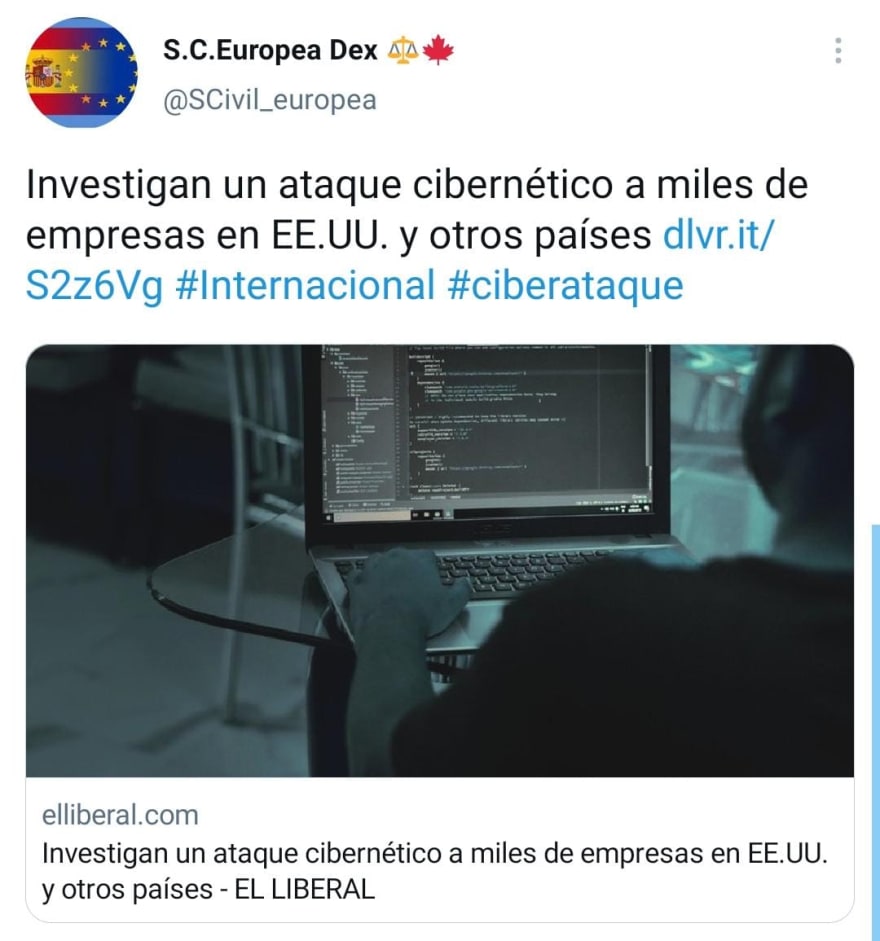Click the 'EL LIBERAL' text in card

click(304, 889)
